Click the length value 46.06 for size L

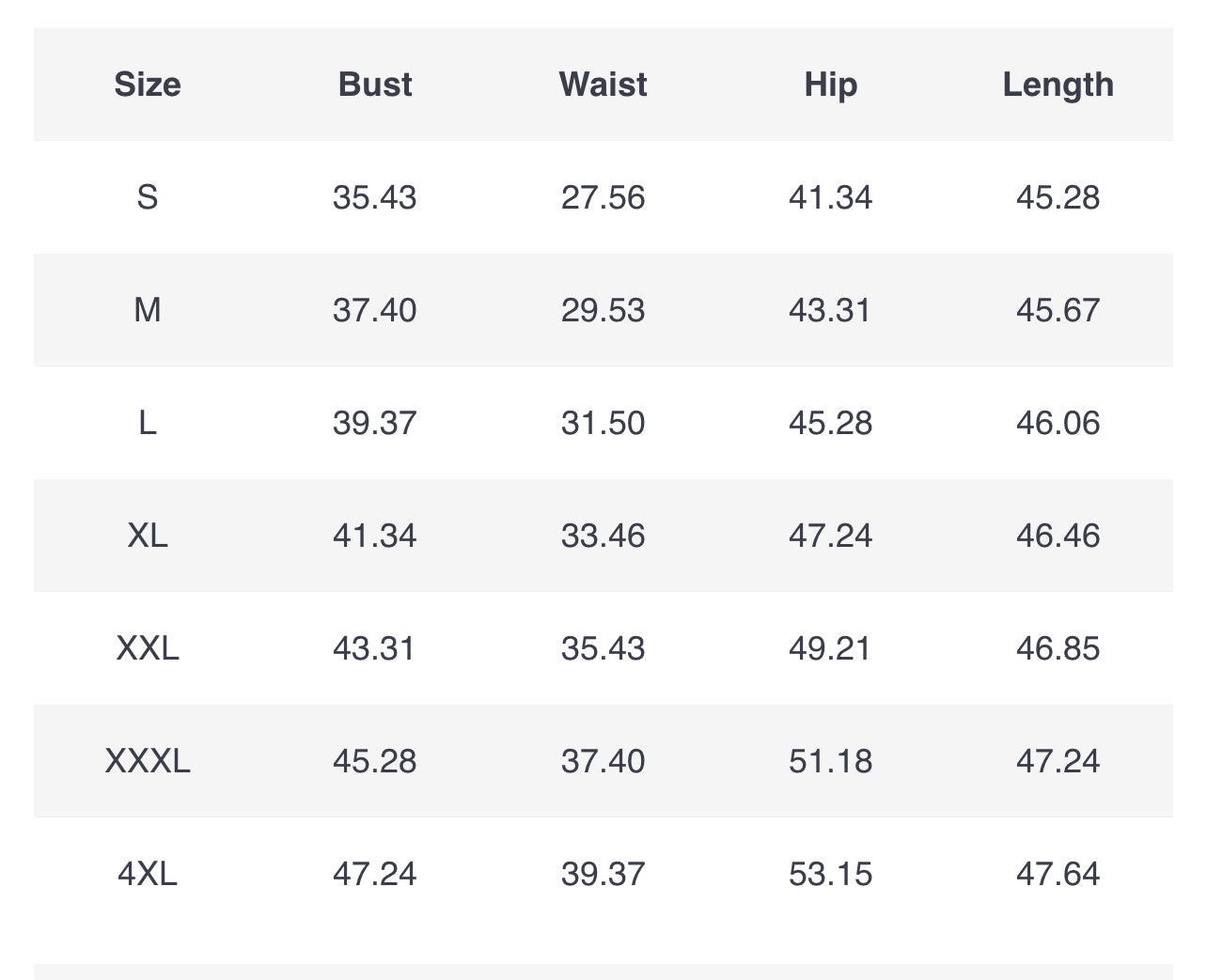tap(1058, 423)
